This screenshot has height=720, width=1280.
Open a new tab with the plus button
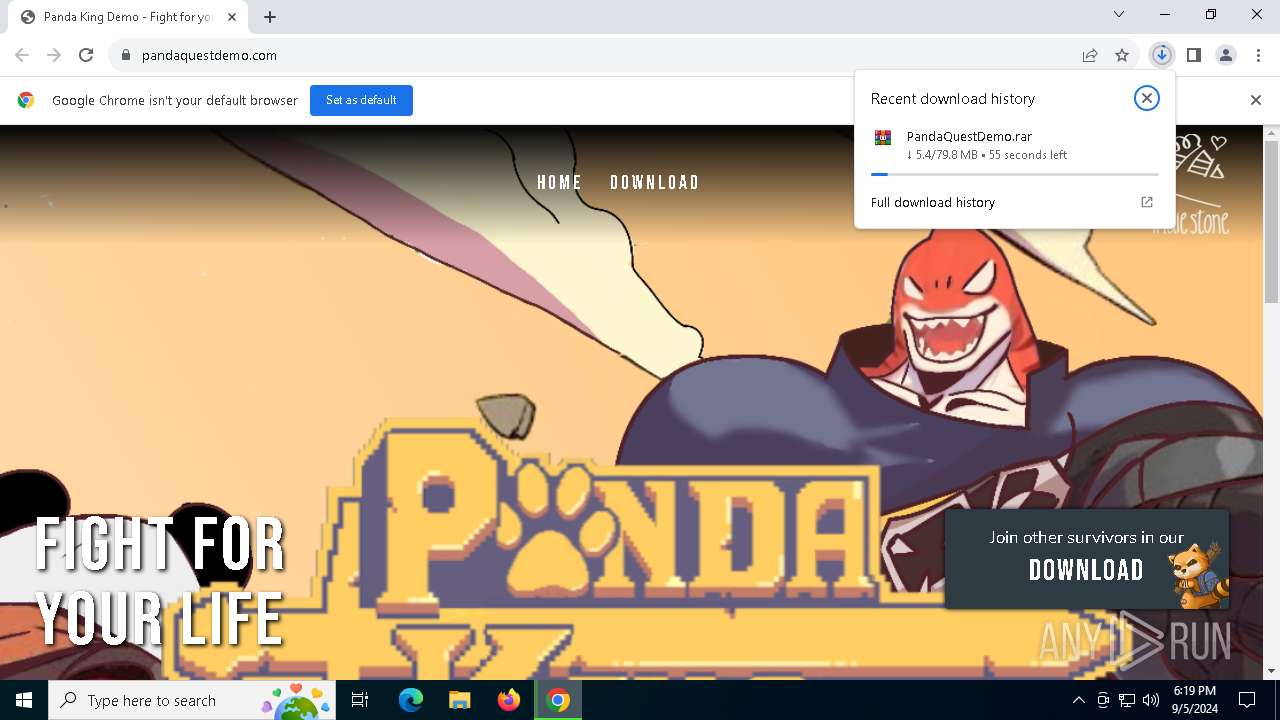tap(270, 17)
